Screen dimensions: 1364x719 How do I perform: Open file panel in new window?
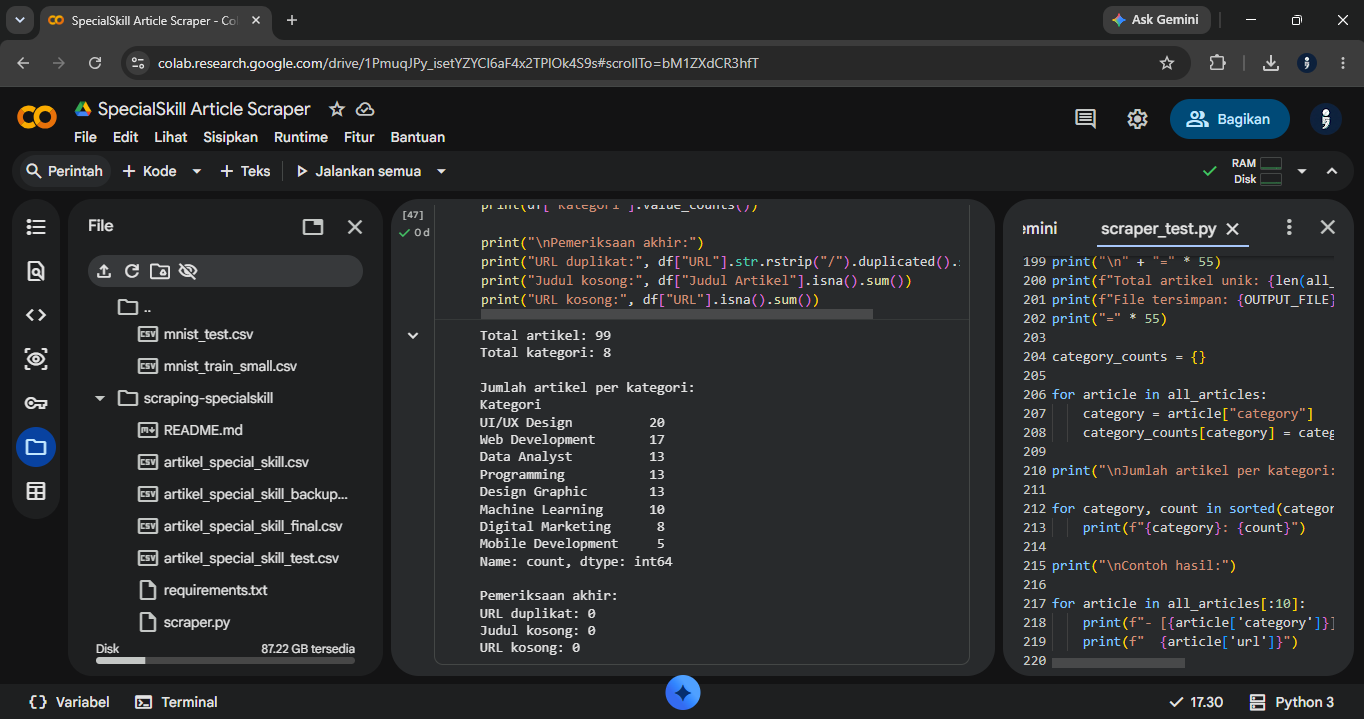coord(313,227)
